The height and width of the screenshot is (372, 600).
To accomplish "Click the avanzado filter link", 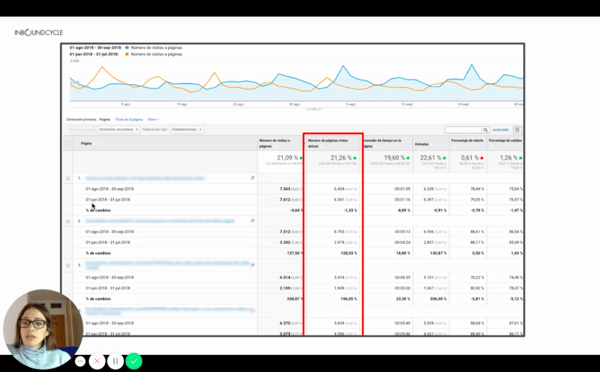I will pos(501,130).
